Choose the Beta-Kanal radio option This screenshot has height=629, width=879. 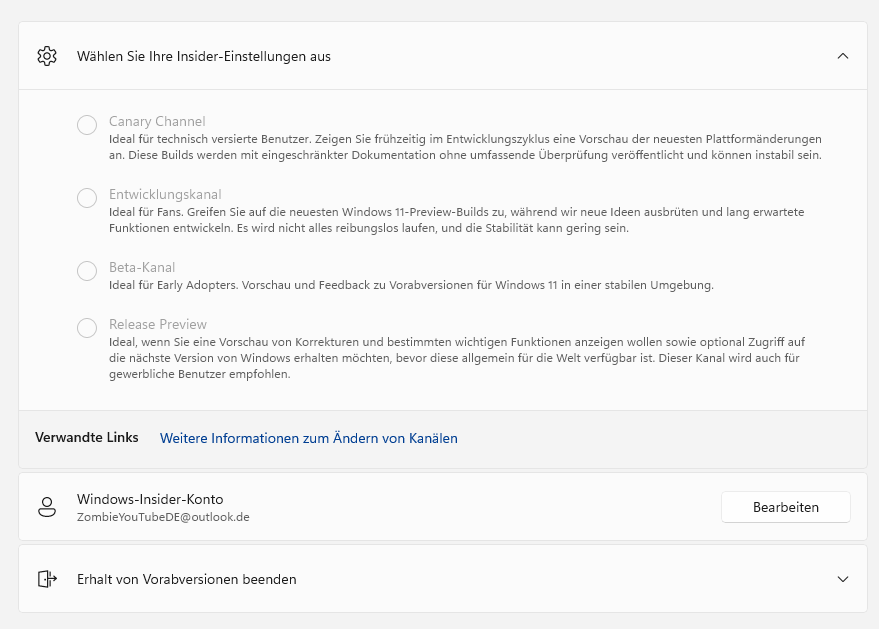click(x=87, y=270)
